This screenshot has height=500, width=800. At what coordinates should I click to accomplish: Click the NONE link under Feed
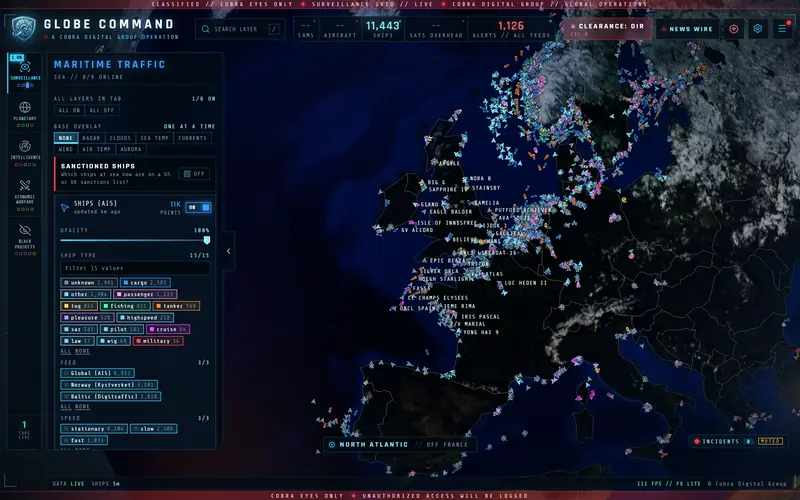click(83, 407)
